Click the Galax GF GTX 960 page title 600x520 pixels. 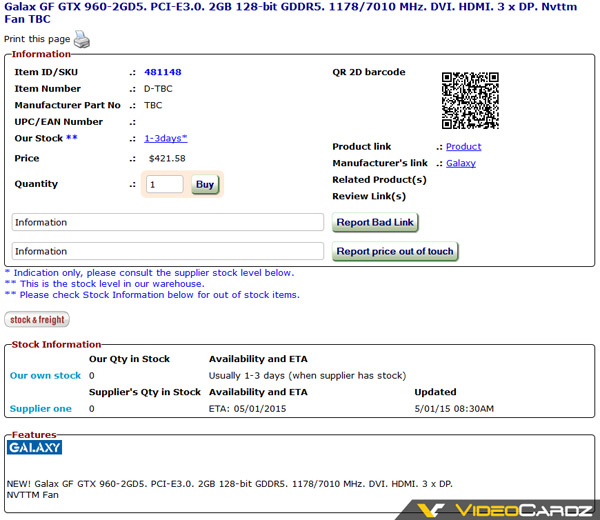point(291,13)
